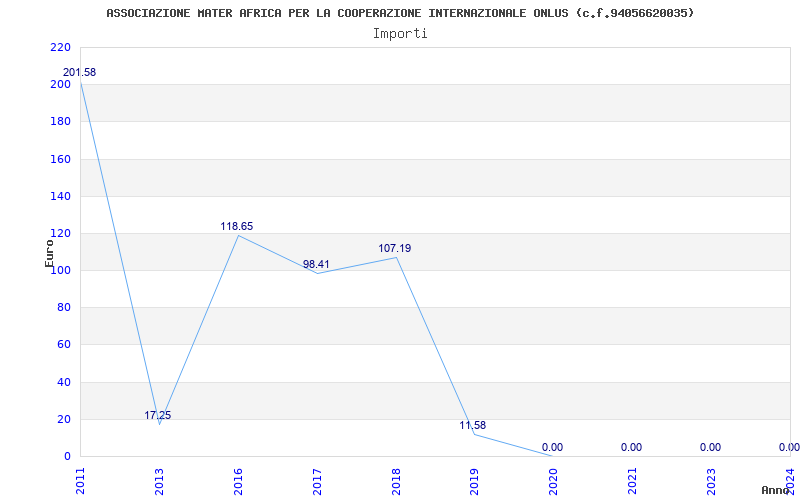Screen dimensions: 800x500
Task: Click the 2011 year axis label
Action: point(81,483)
